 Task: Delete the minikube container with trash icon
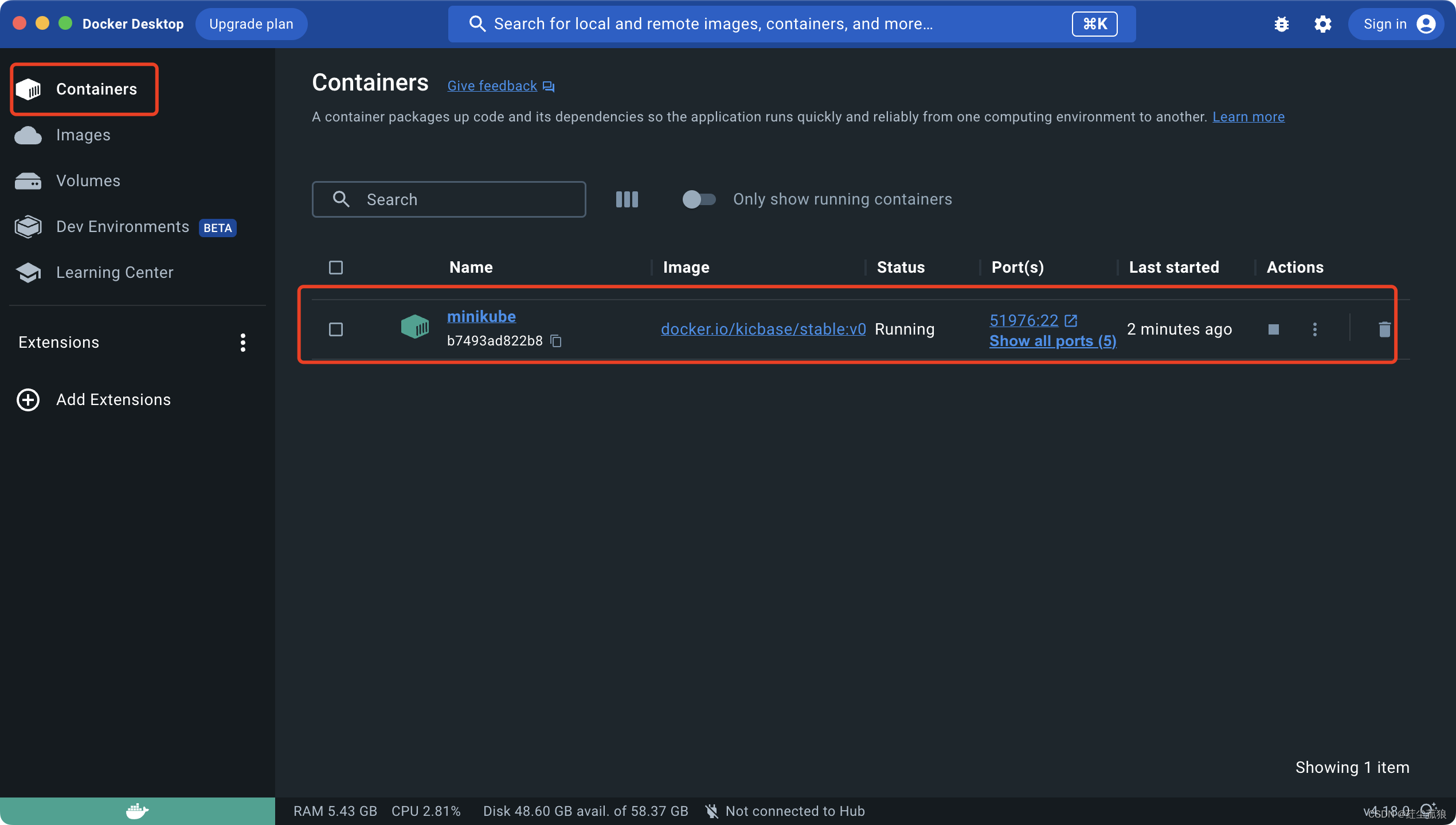pos(1384,329)
